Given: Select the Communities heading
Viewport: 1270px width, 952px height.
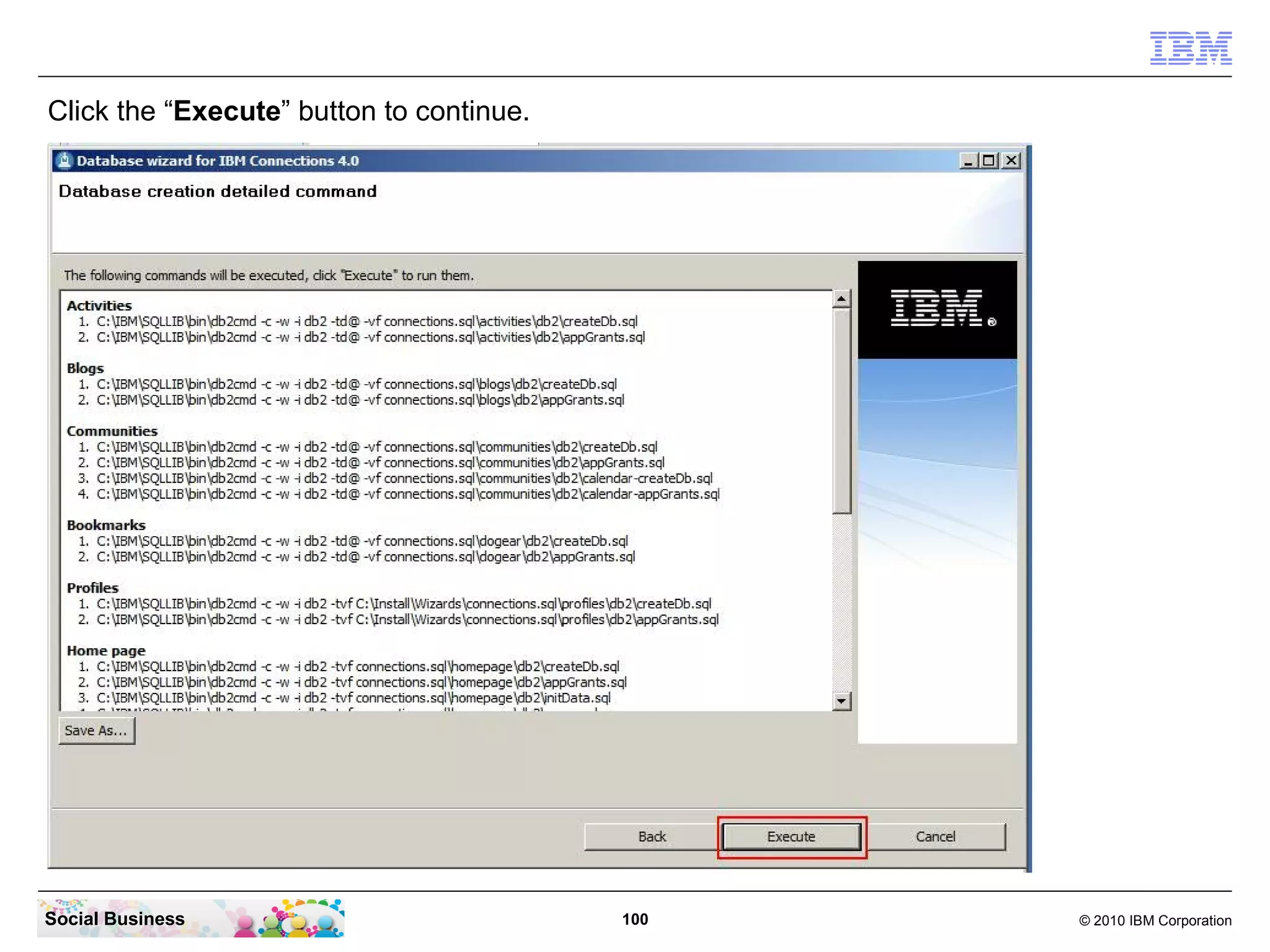Looking at the screenshot, I should point(112,431).
